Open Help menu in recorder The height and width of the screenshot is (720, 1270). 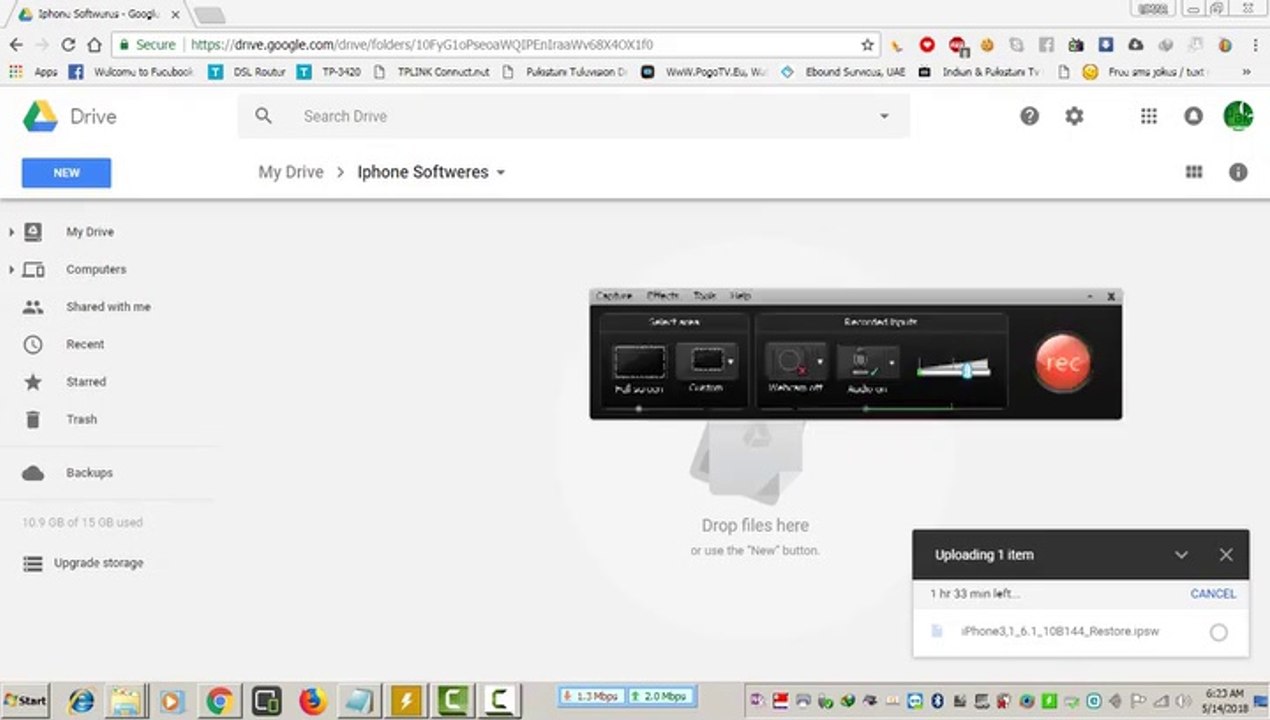[x=740, y=296]
